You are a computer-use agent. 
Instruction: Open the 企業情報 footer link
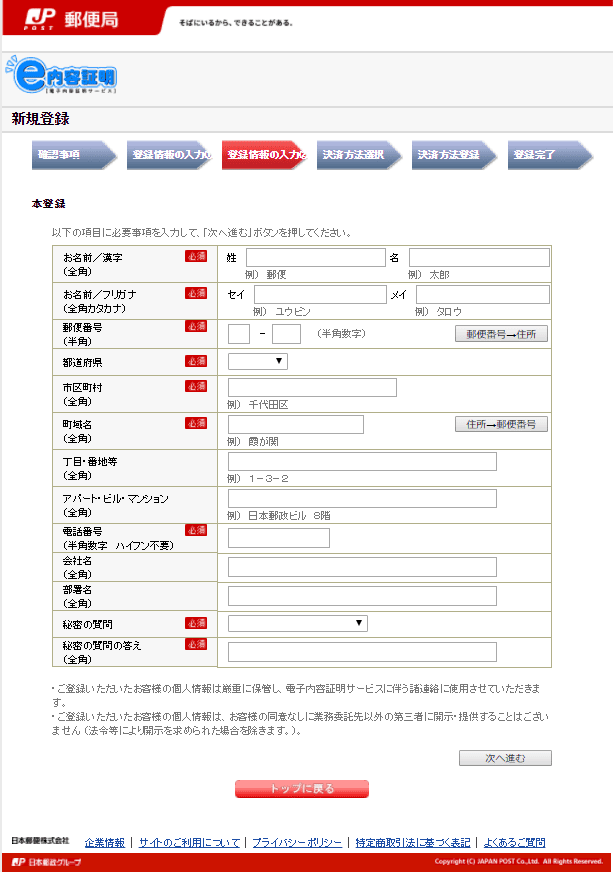105,842
